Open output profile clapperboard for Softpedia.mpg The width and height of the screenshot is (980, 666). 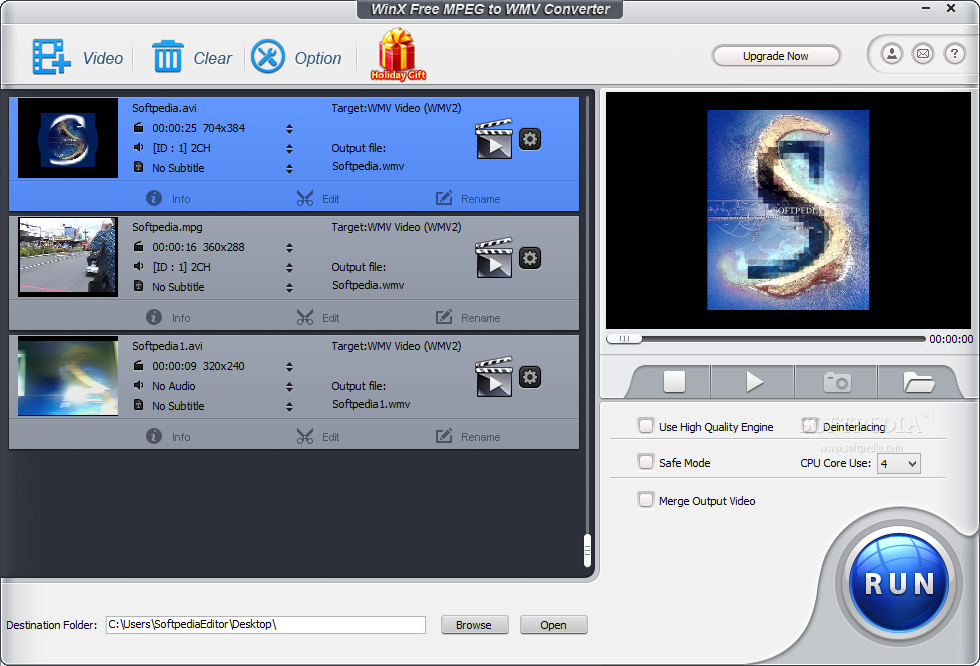point(494,257)
